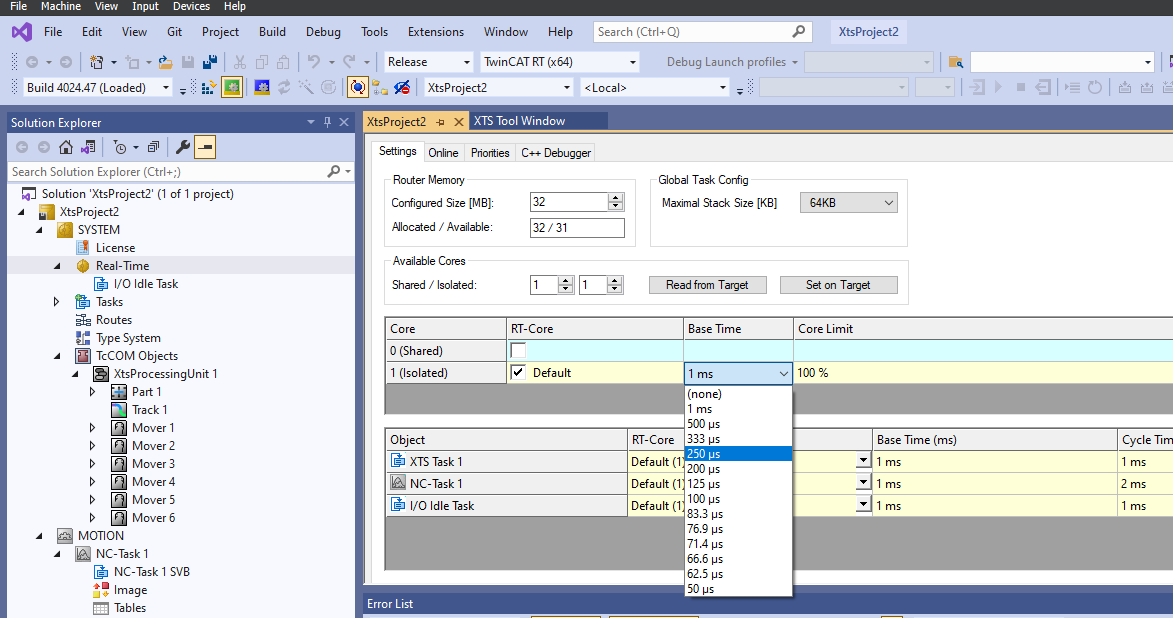Open the Git menu

pyautogui.click(x=174, y=31)
